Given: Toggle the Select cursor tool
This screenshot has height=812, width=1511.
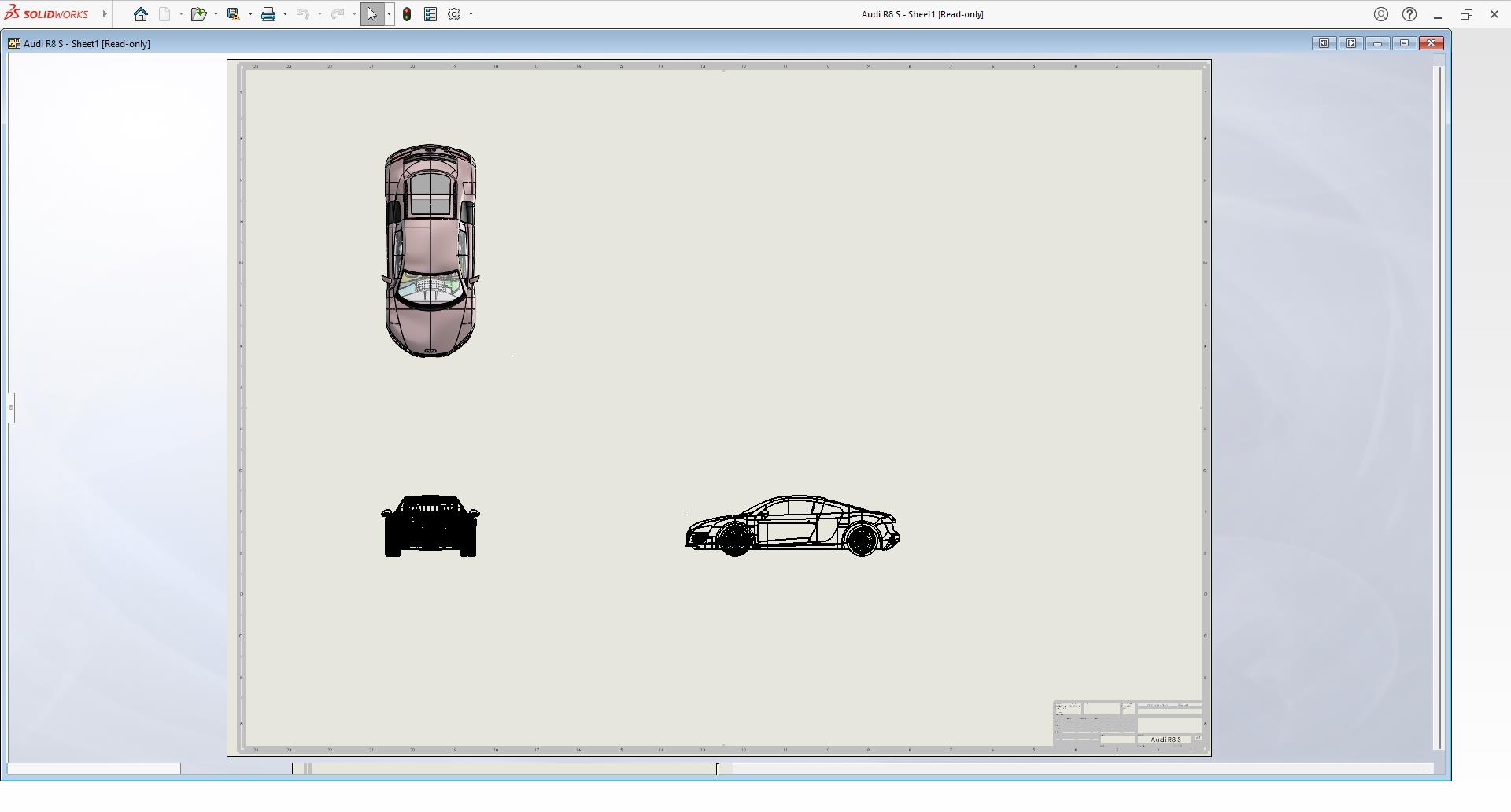Looking at the screenshot, I should click(x=371, y=14).
